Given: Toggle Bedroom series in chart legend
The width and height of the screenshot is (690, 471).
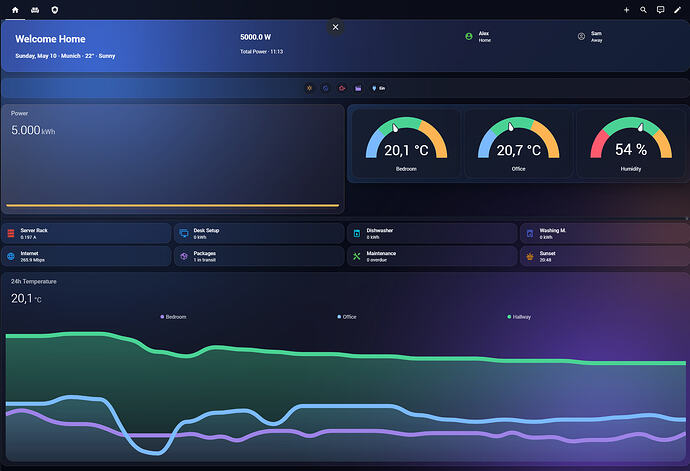Looking at the screenshot, I should tap(173, 317).
